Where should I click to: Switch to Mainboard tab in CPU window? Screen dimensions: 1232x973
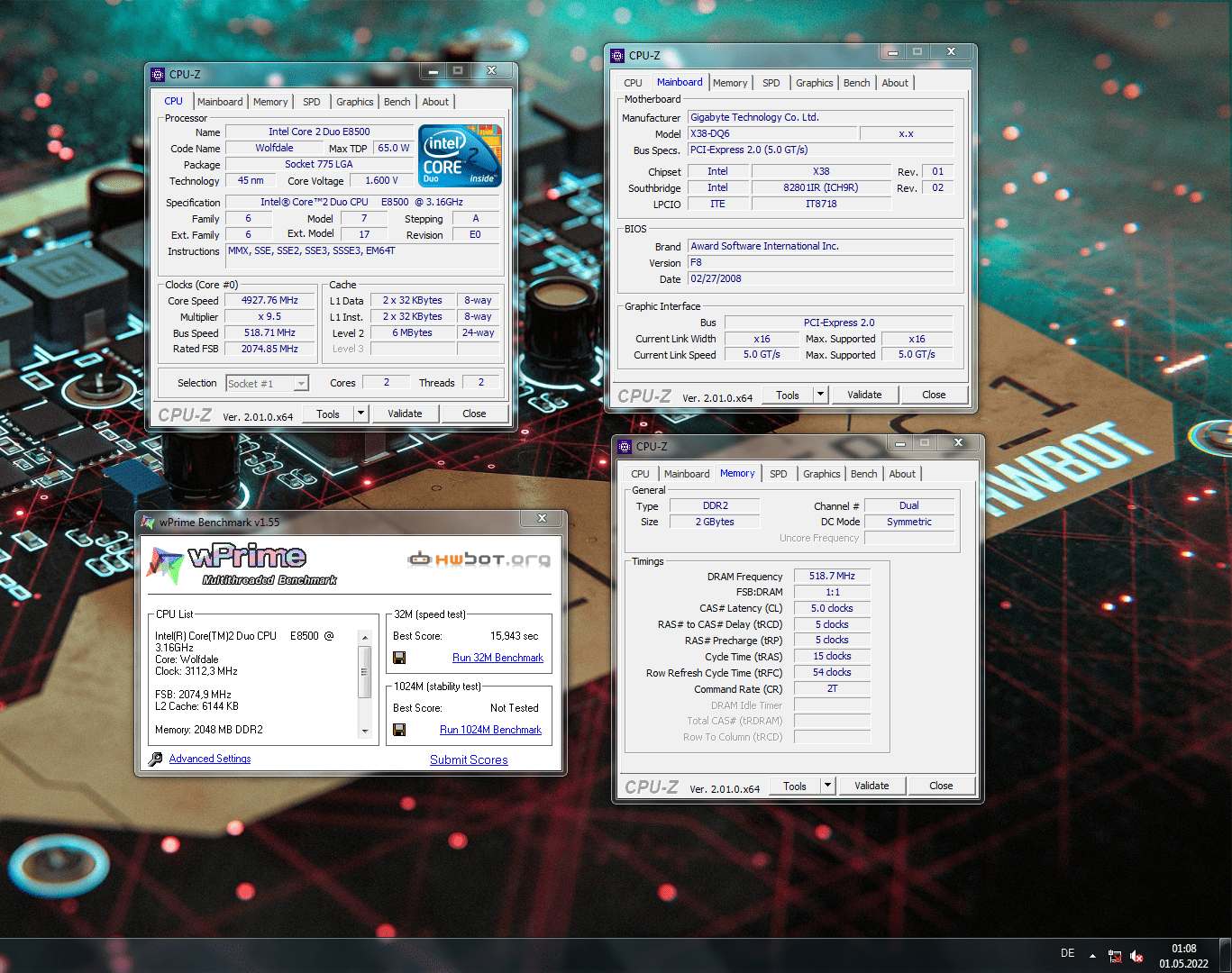pyautogui.click(x=220, y=102)
